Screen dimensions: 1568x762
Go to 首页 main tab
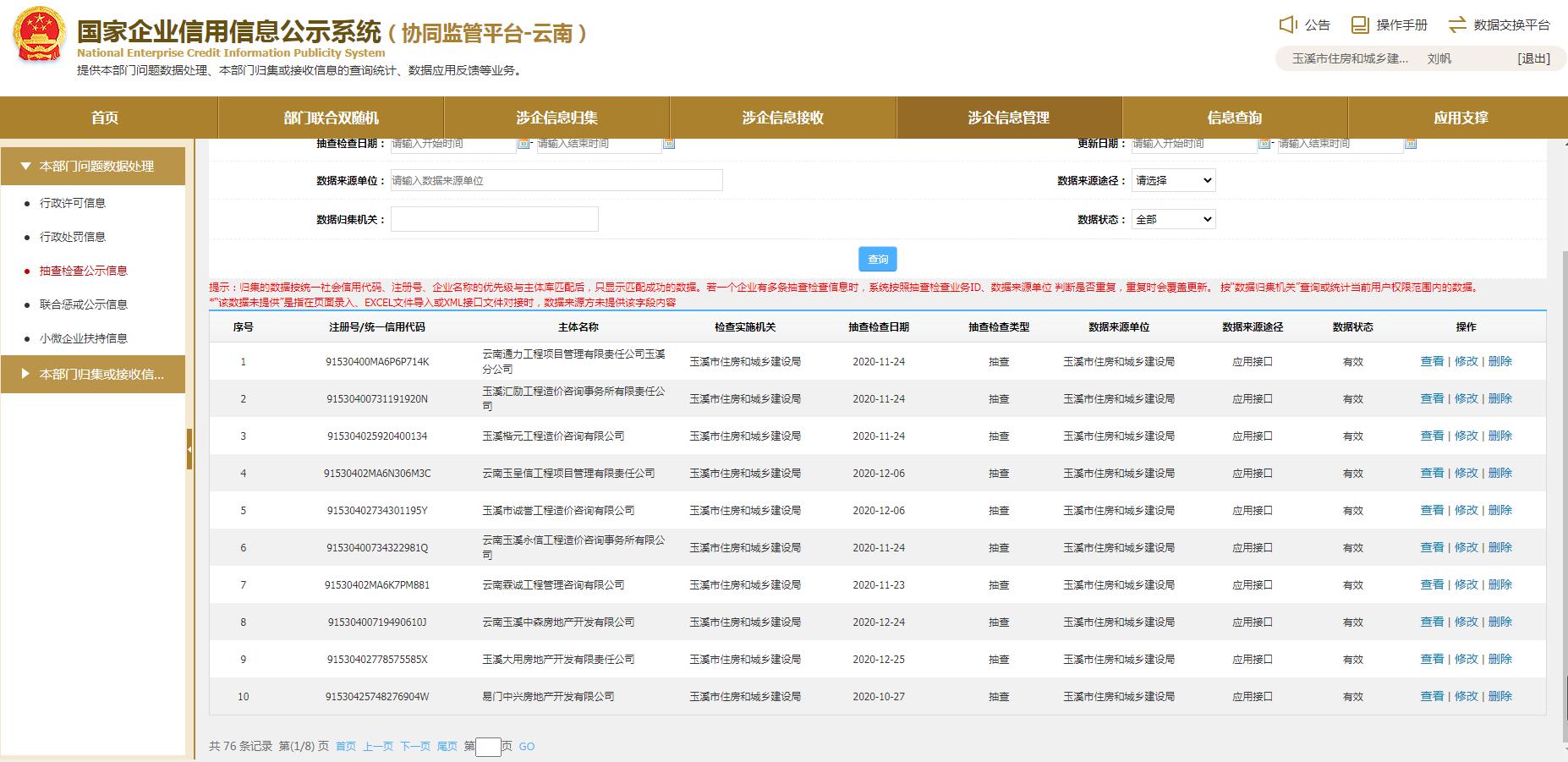(105, 118)
